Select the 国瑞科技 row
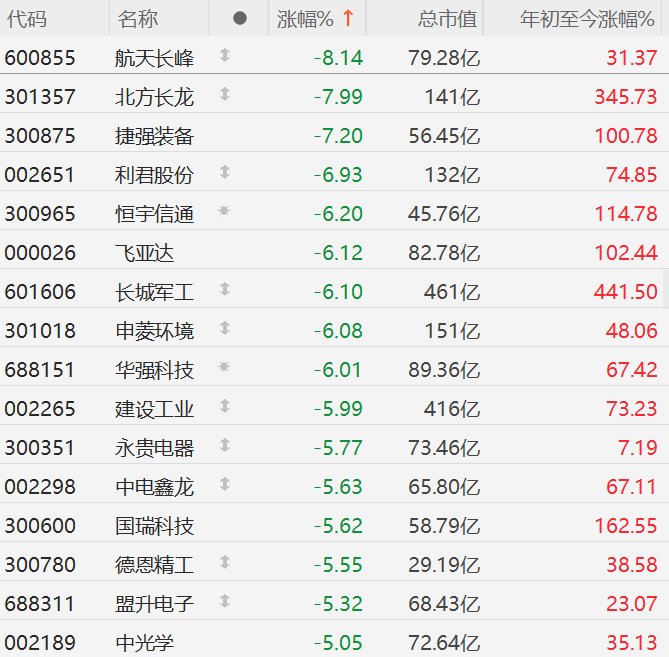 click(154, 526)
